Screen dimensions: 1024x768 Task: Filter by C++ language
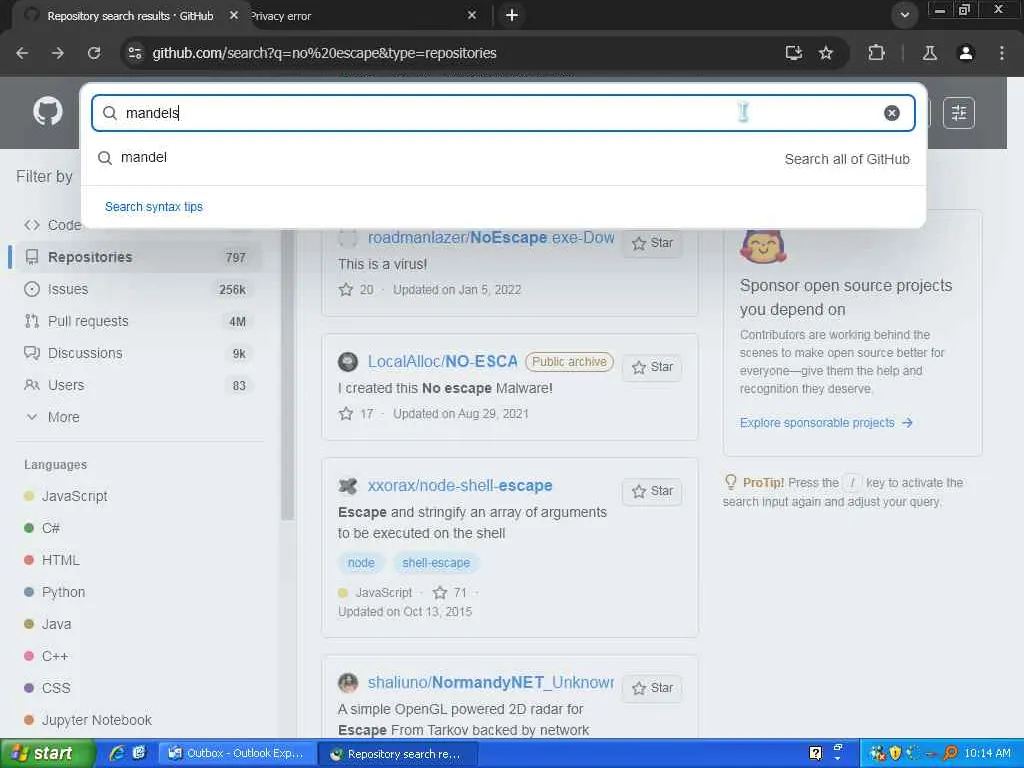click(46, 656)
